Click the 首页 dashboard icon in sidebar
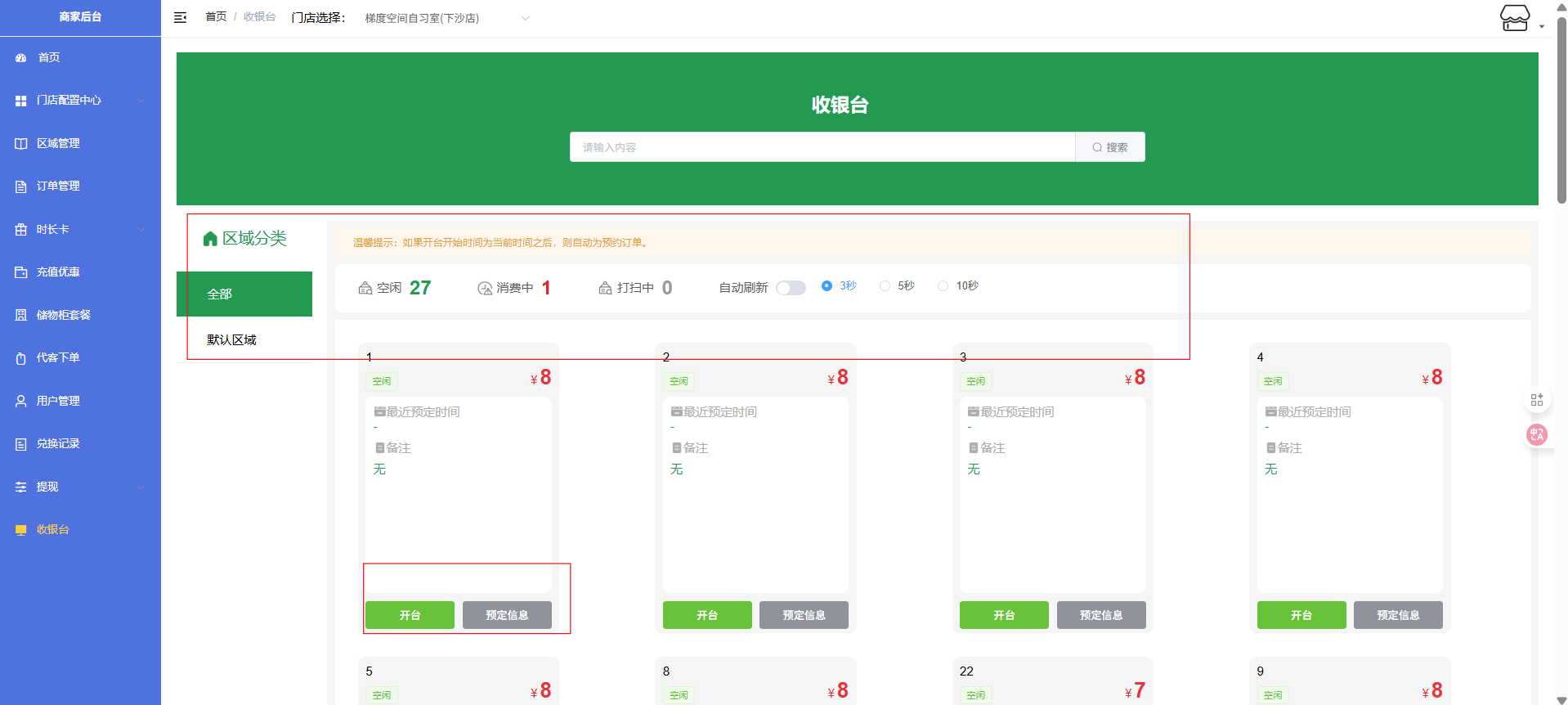 pos(21,57)
